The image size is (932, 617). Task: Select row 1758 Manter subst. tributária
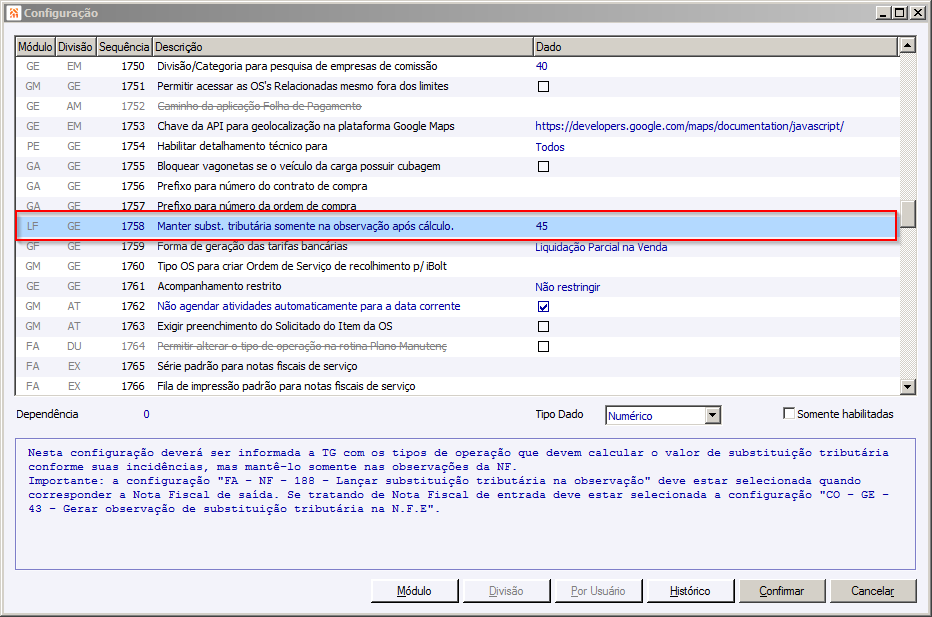[x=456, y=226]
